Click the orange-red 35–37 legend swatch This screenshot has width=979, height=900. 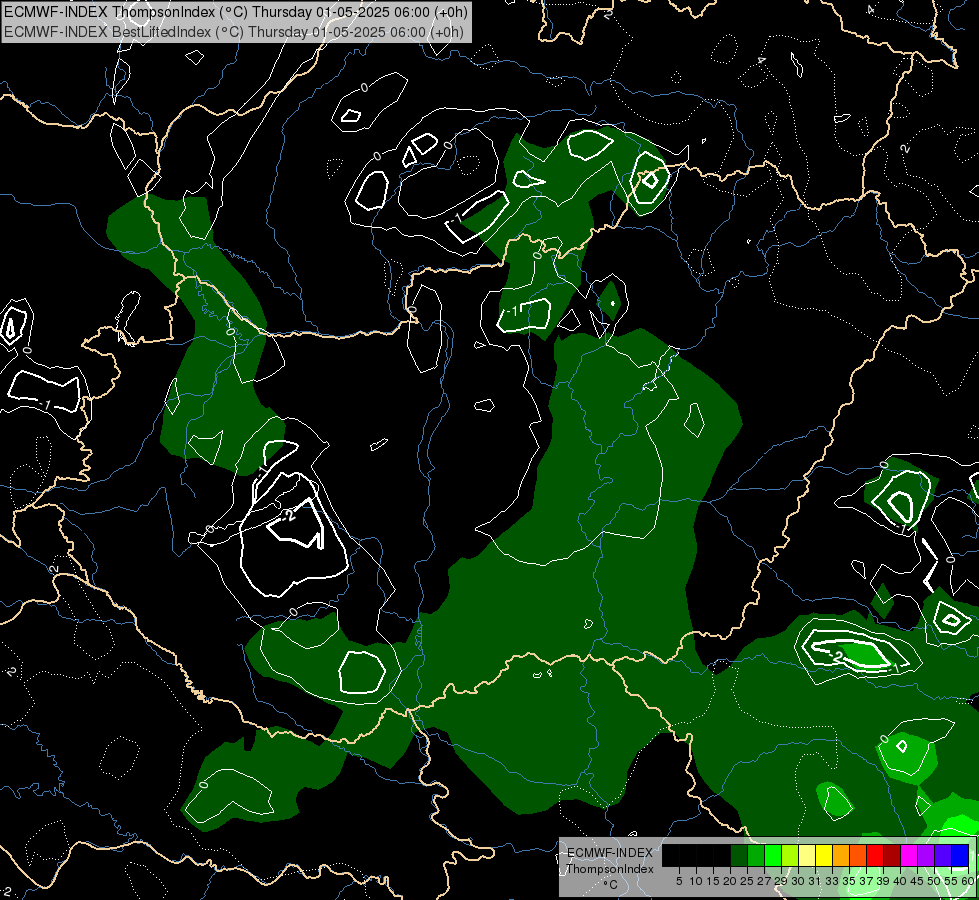(x=858, y=855)
